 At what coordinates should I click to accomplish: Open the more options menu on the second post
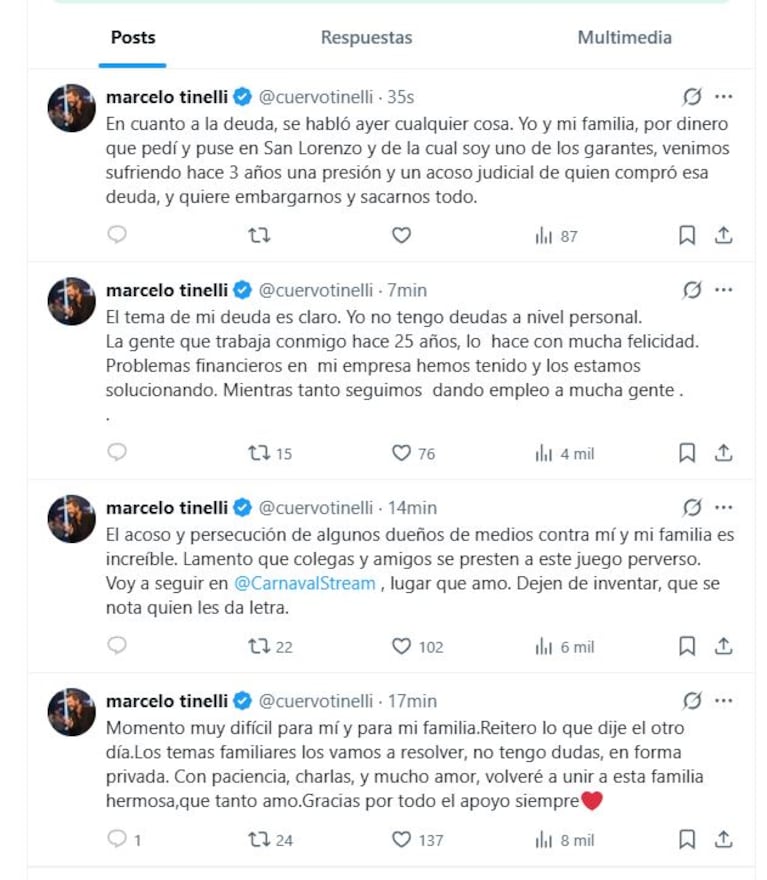722,290
